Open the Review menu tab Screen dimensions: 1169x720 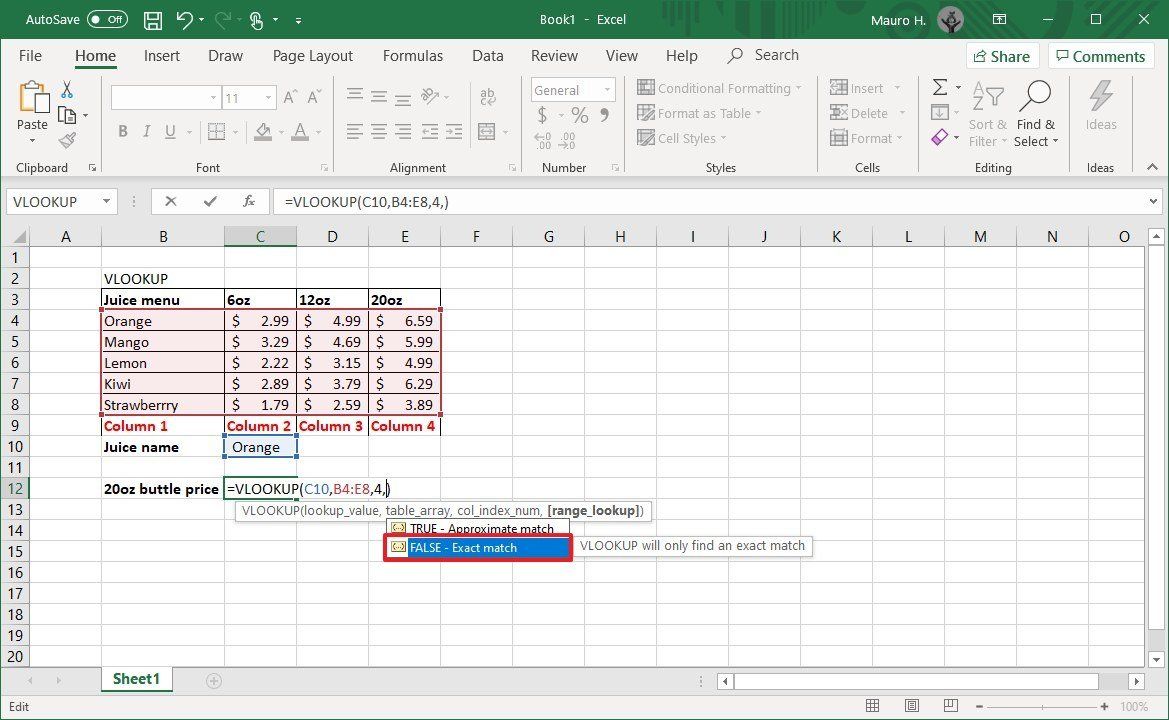[554, 55]
